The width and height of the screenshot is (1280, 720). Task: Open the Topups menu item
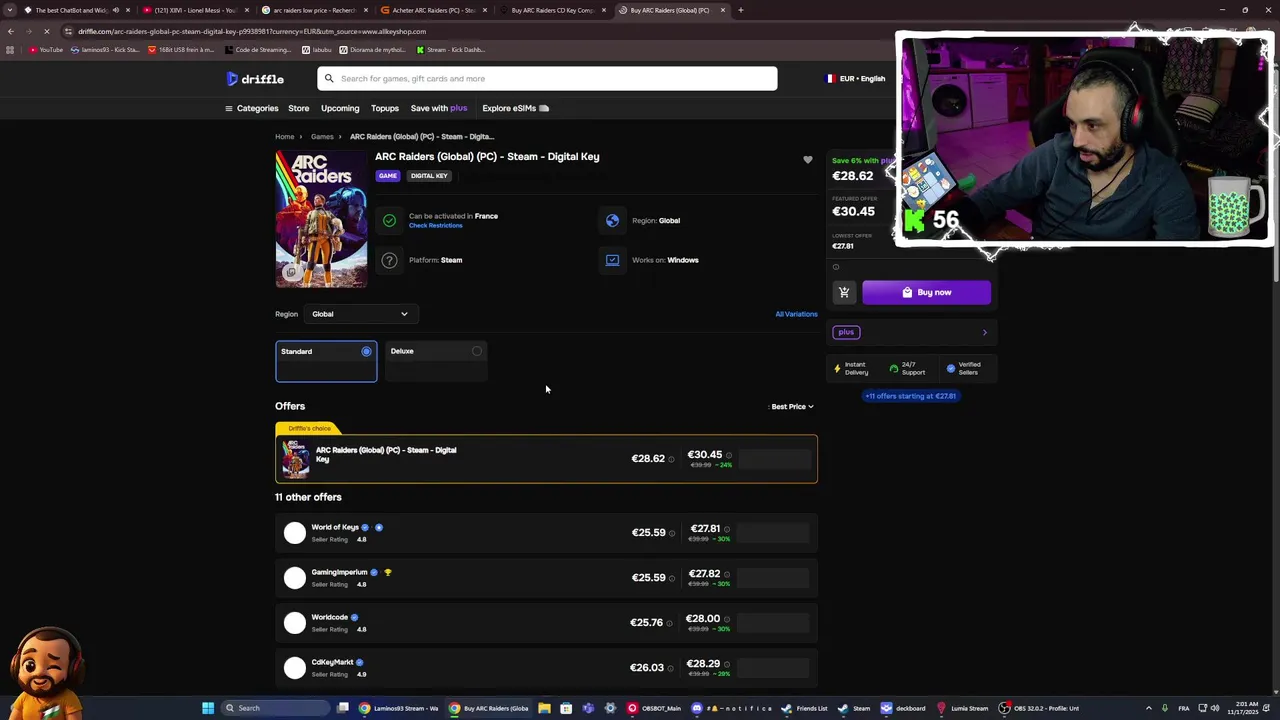tap(385, 108)
